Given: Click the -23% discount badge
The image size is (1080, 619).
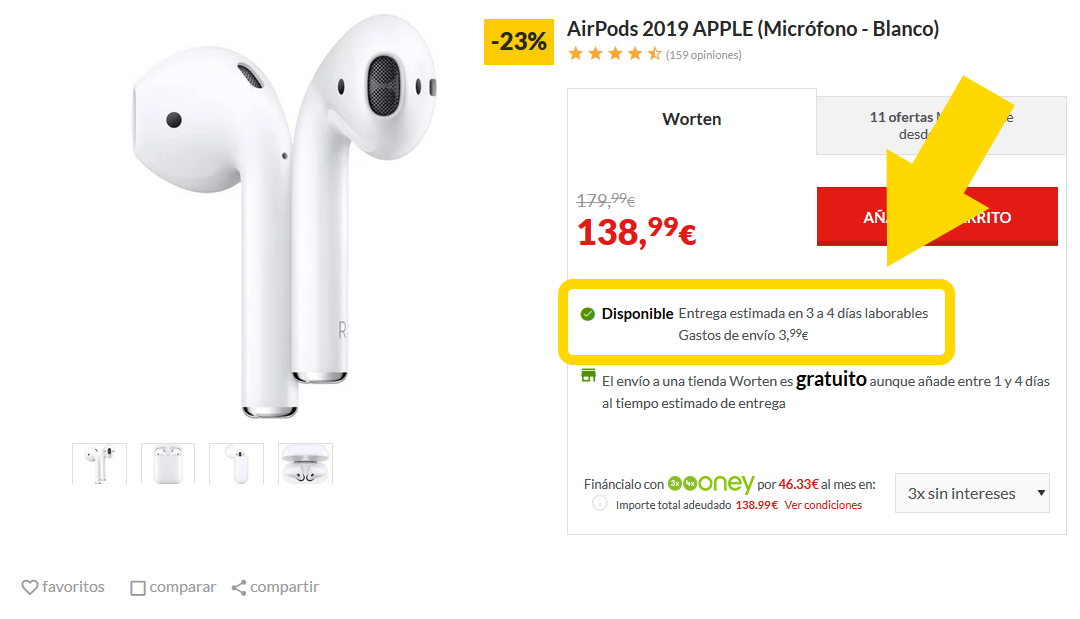Looking at the screenshot, I should [x=519, y=42].
